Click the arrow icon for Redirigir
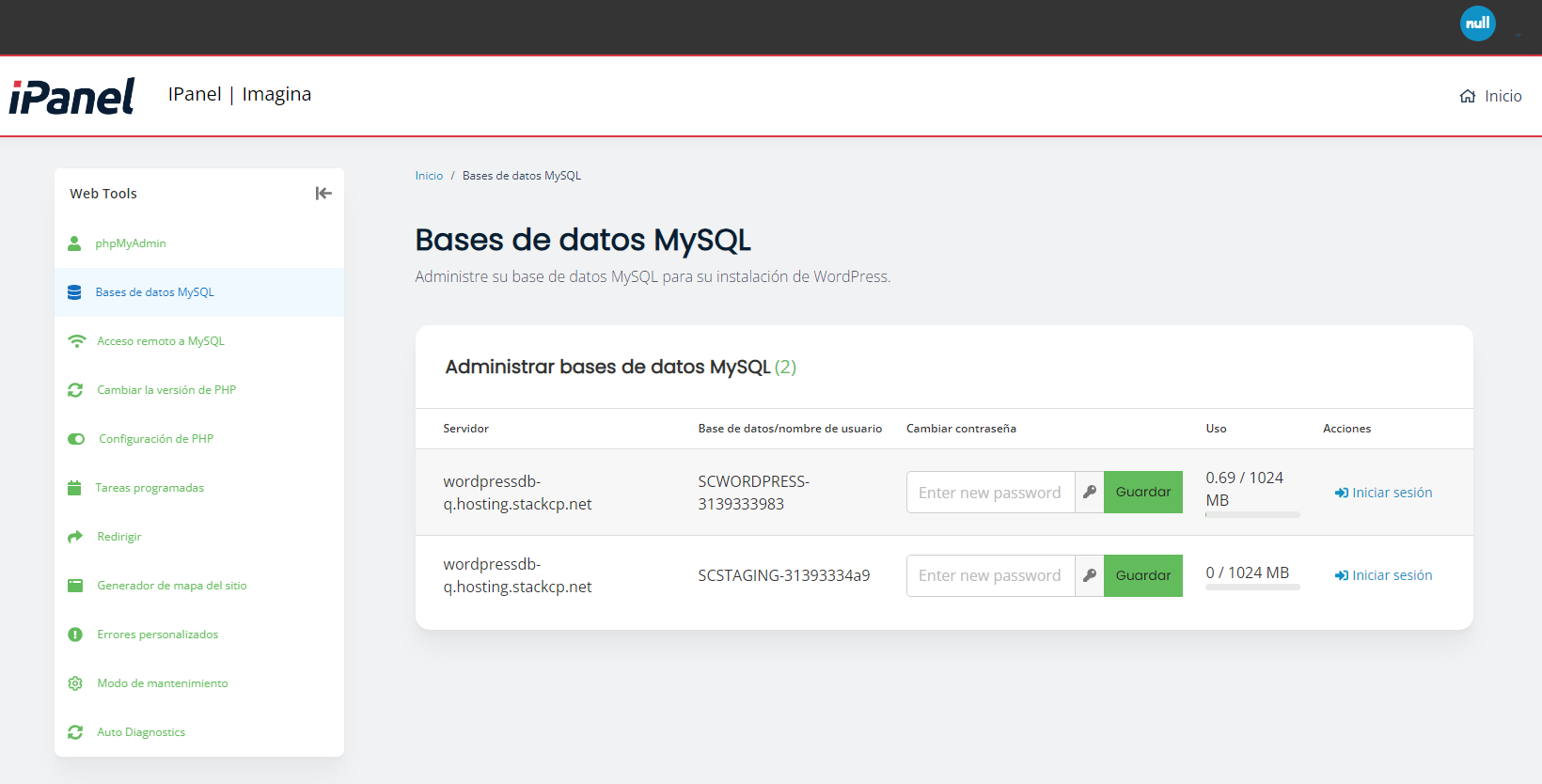Viewport: 1542px width, 784px height. [x=75, y=537]
